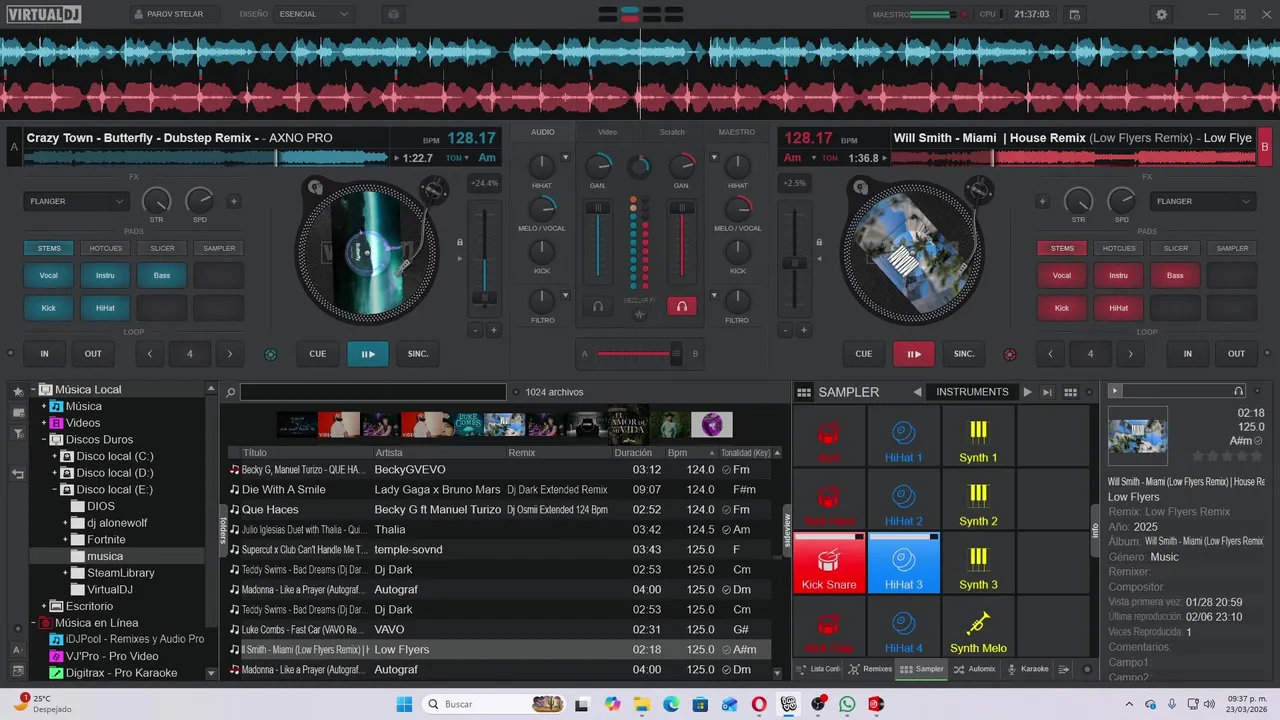Toggle deck A Vocal stem pad

tap(49, 275)
